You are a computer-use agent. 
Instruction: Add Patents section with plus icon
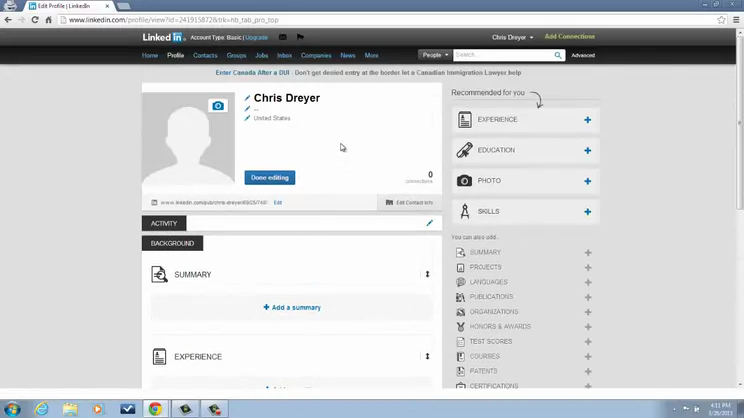tap(588, 372)
